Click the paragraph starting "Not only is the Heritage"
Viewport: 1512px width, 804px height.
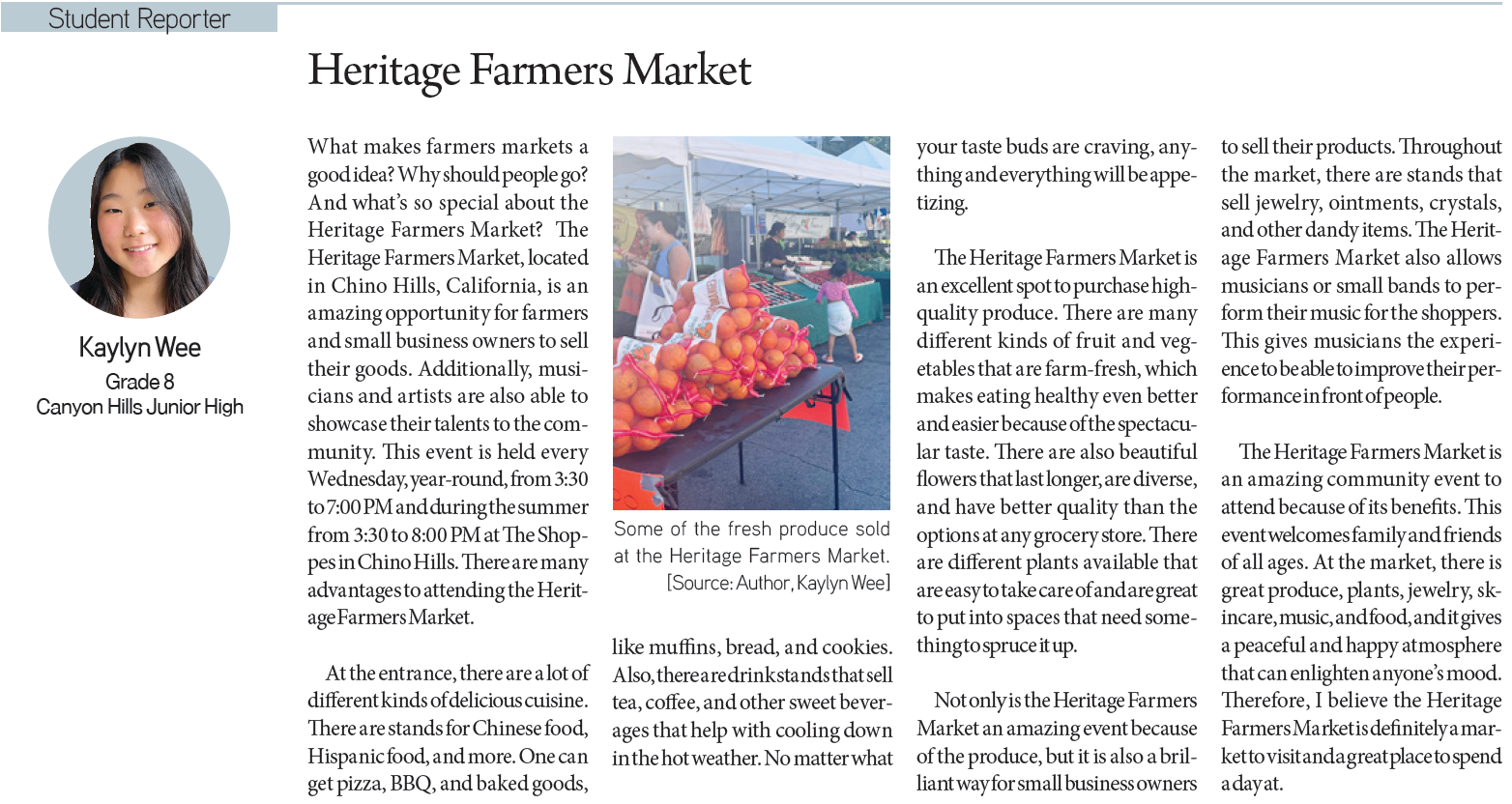(1056, 741)
